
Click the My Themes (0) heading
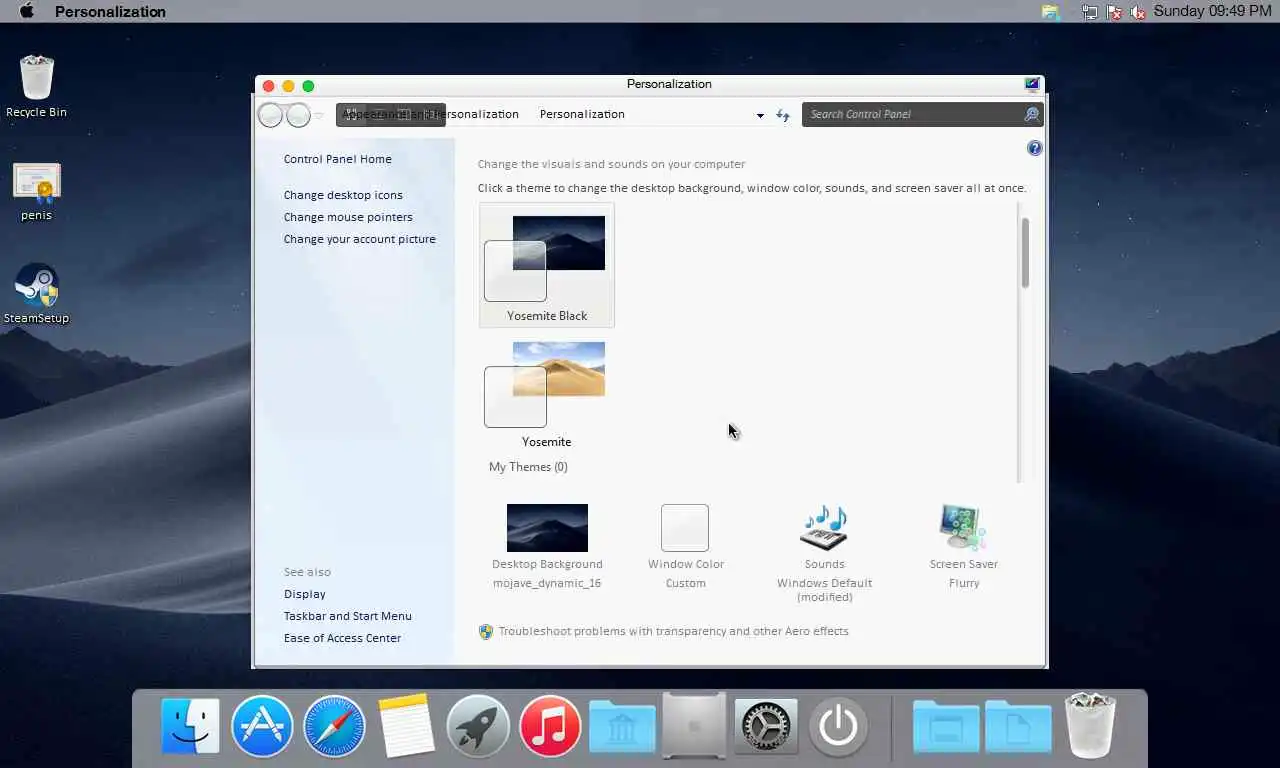pos(528,467)
